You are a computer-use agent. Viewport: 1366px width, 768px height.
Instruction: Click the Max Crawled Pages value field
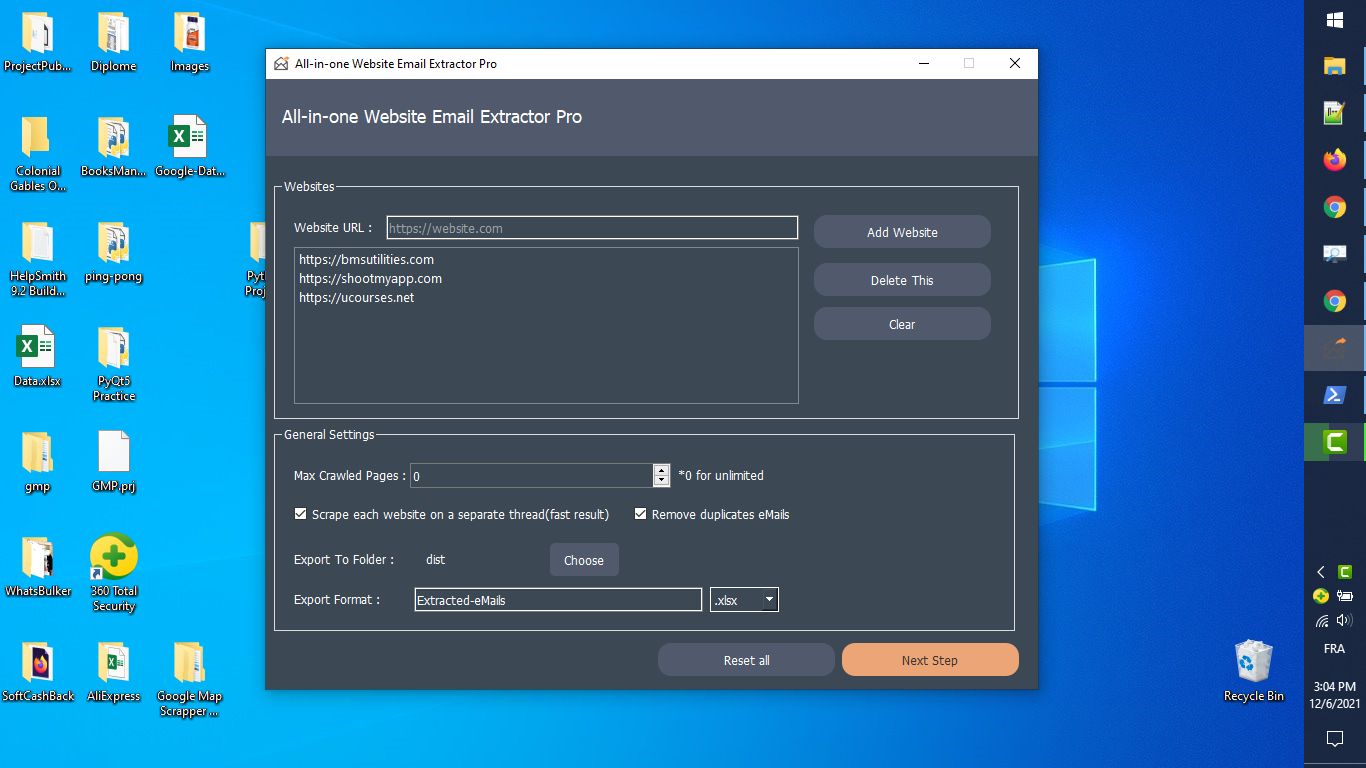point(531,475)
